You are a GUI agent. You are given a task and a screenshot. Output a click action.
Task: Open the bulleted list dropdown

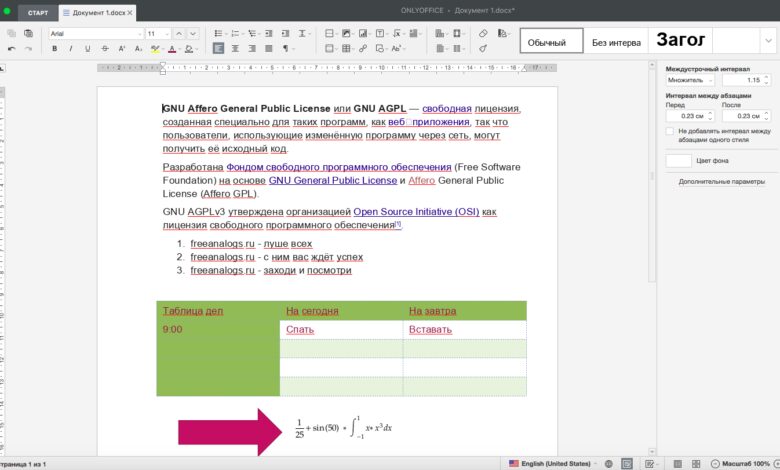(x=226, y=34)
